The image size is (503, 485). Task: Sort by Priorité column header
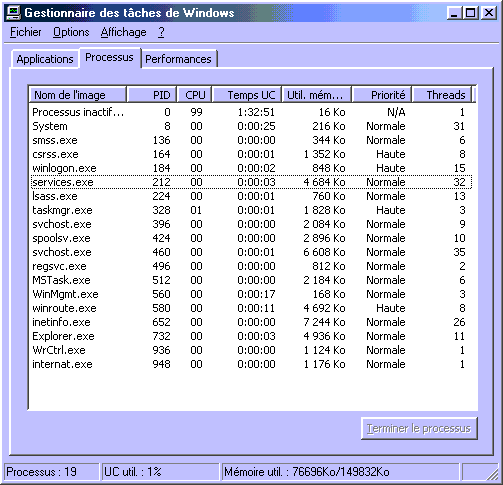382,95
